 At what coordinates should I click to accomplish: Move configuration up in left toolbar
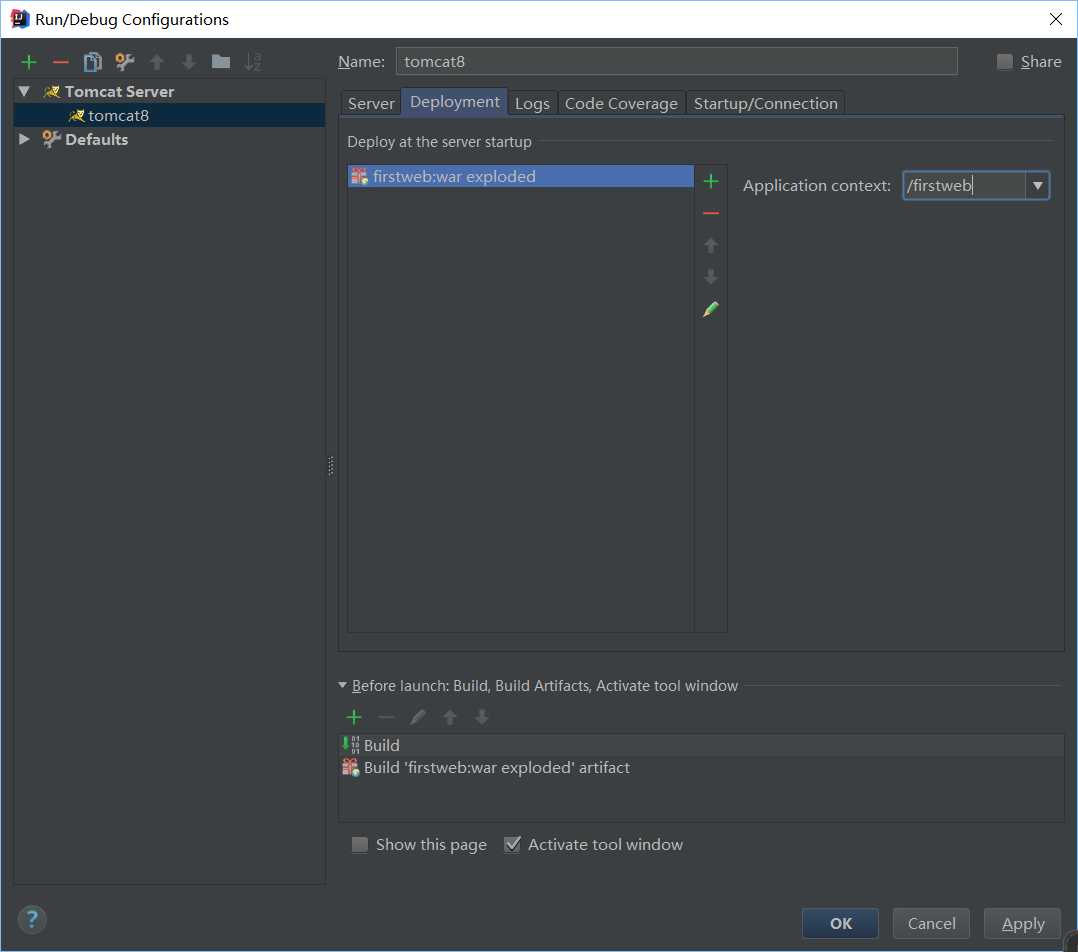point(157,62)
